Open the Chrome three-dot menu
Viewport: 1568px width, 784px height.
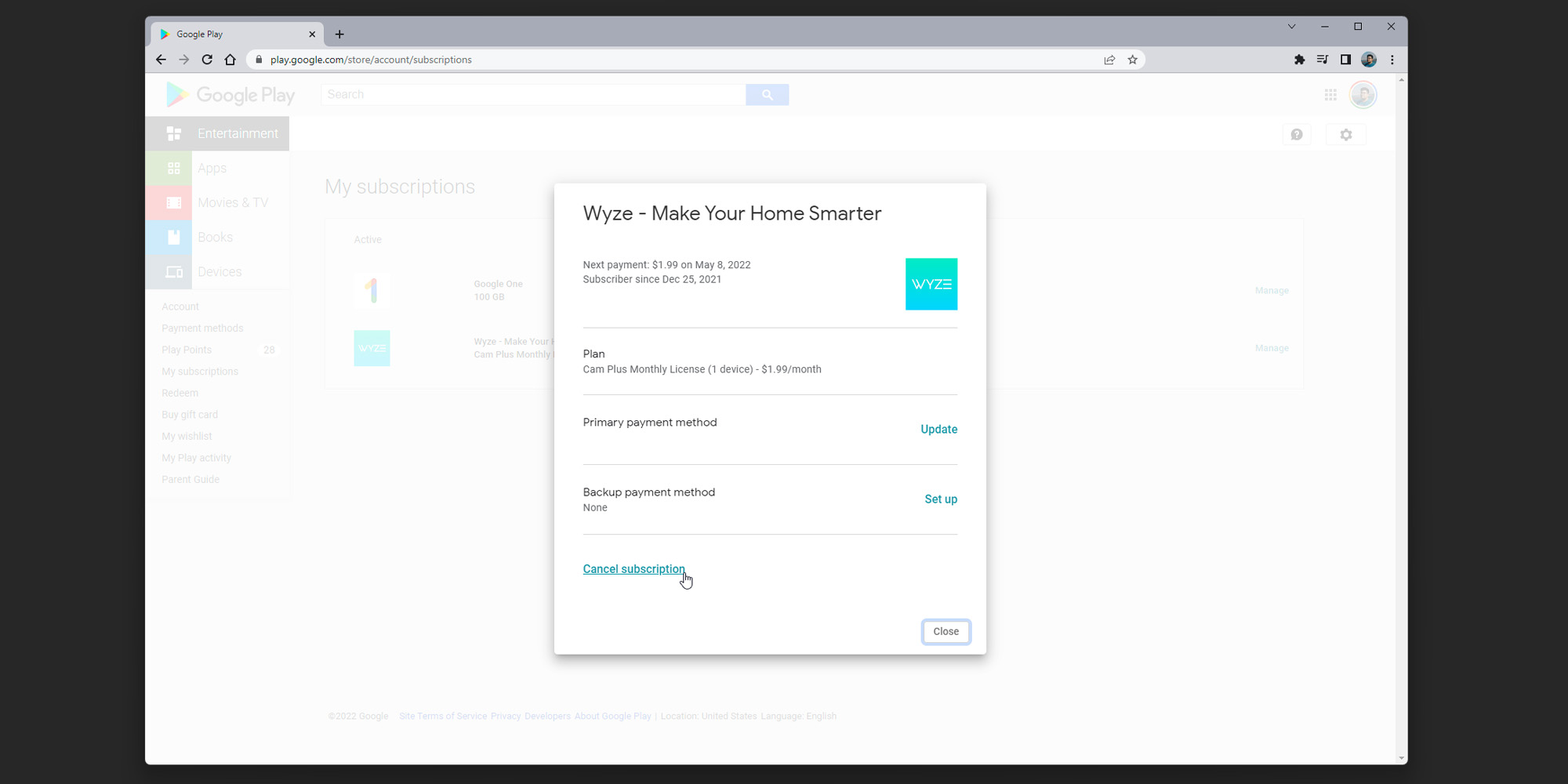(x=1392, y=60)
